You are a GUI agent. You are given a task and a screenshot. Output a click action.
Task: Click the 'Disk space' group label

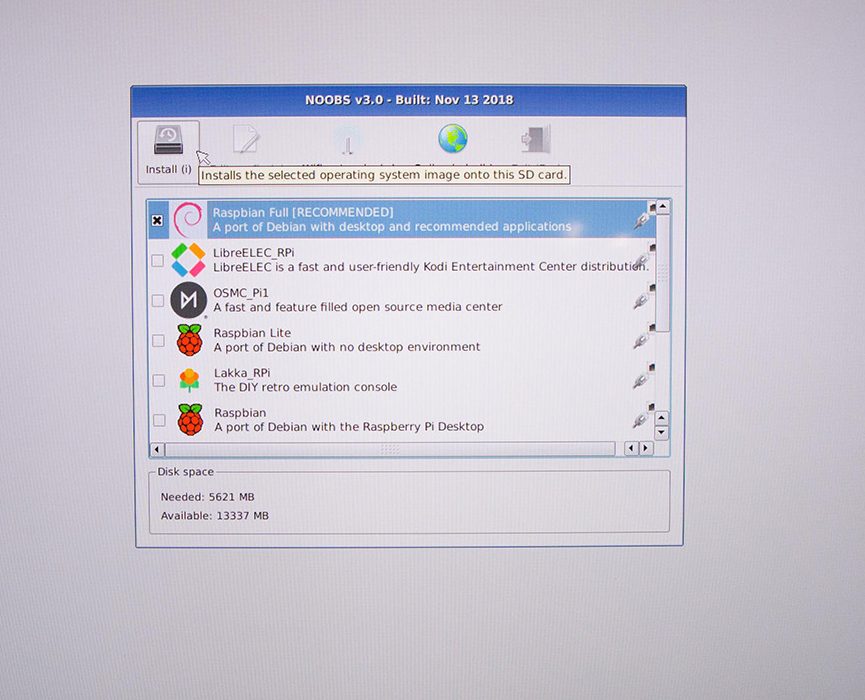tap(185, 472)
